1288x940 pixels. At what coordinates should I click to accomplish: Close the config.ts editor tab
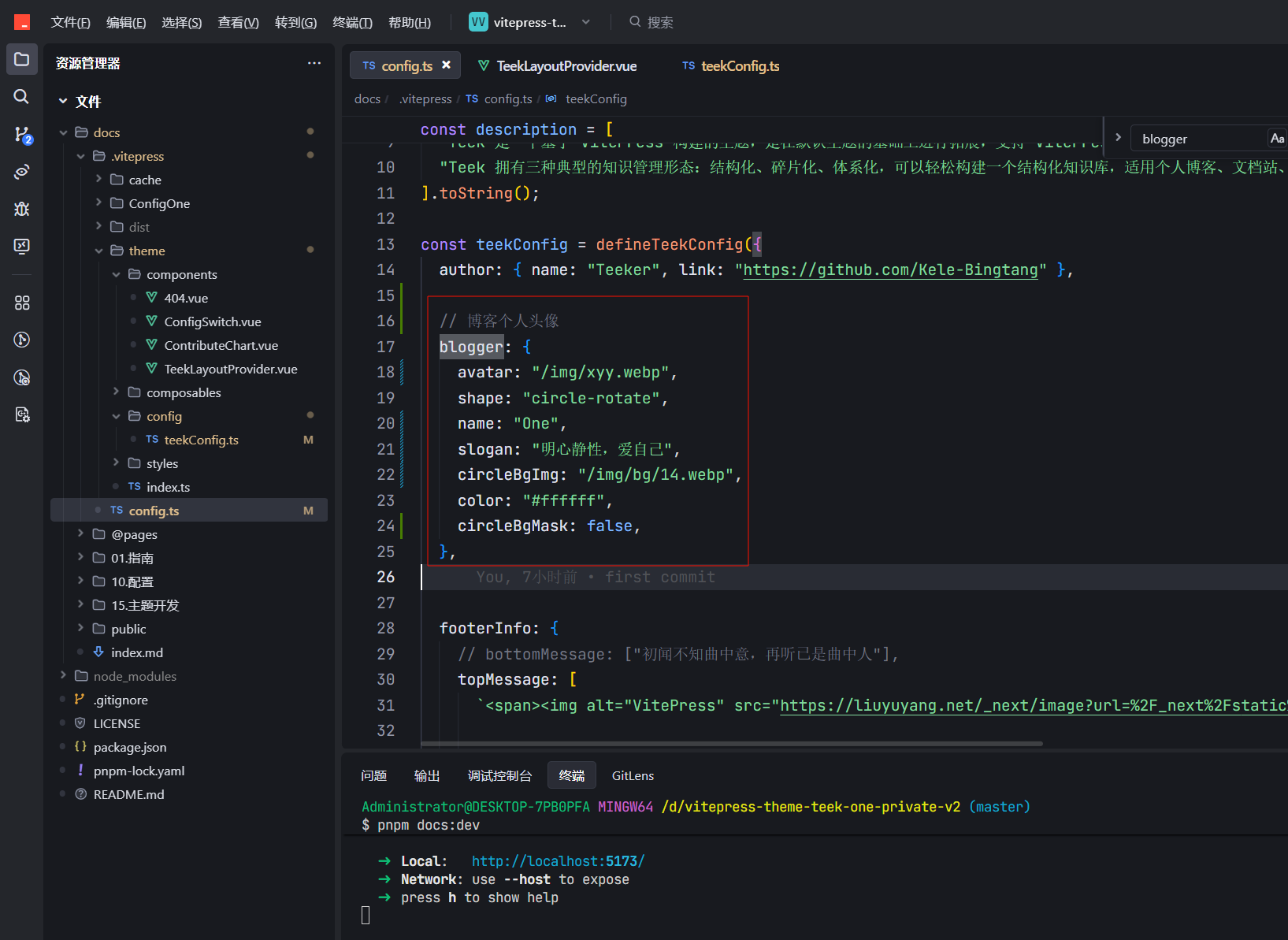447,65
